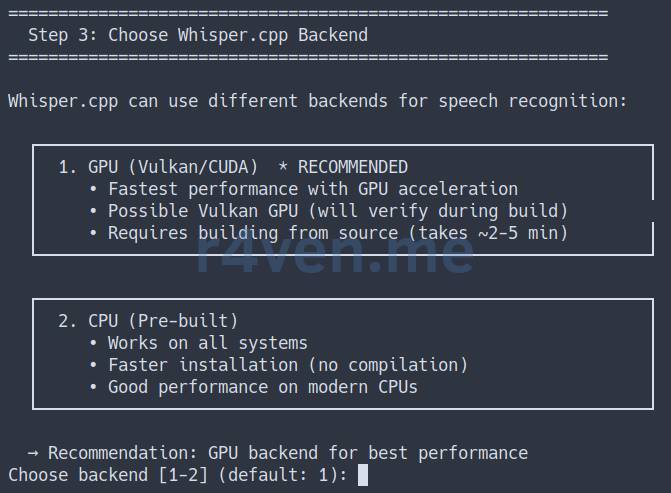This screenshot has width=671, height=493.
Task: Click the '(default: 1)' text in prompt
Action: (x=282, y=475)
